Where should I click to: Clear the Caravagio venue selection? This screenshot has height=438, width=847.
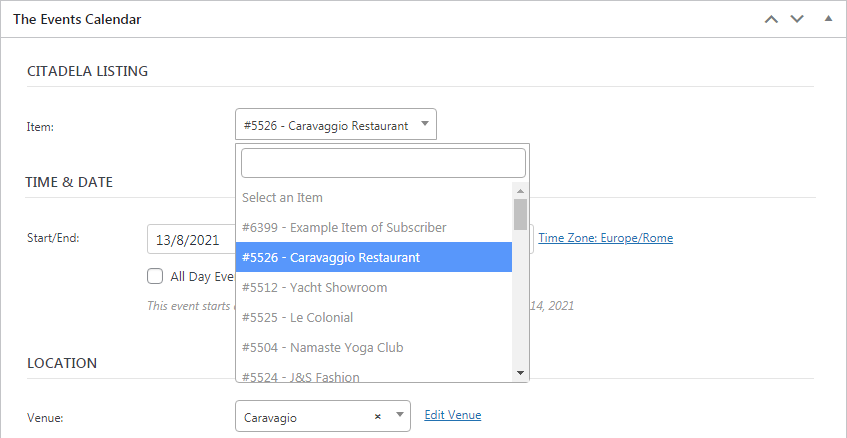(377, 417)
